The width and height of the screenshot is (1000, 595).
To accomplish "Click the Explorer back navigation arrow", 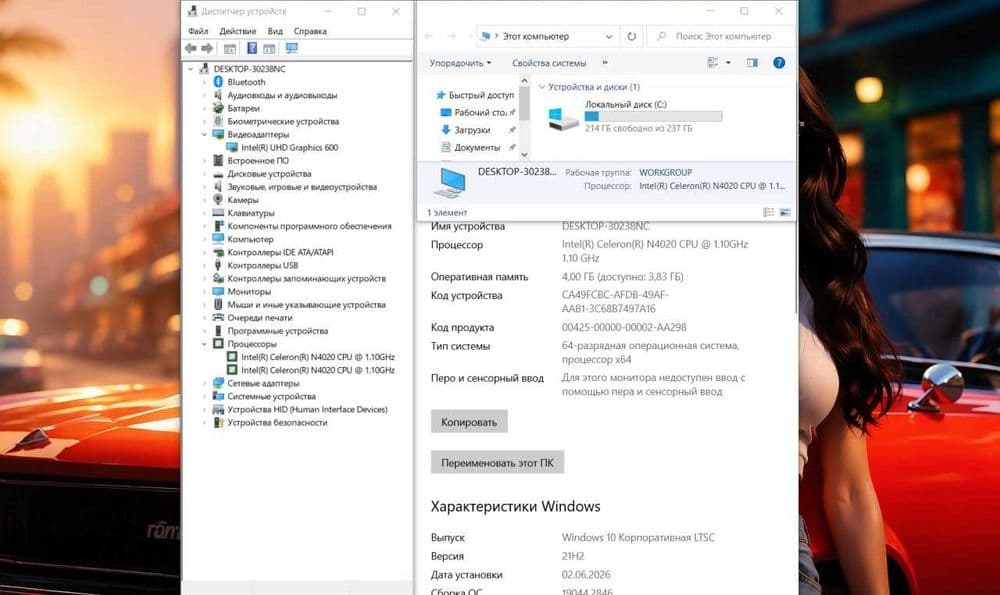I will 429,36.
